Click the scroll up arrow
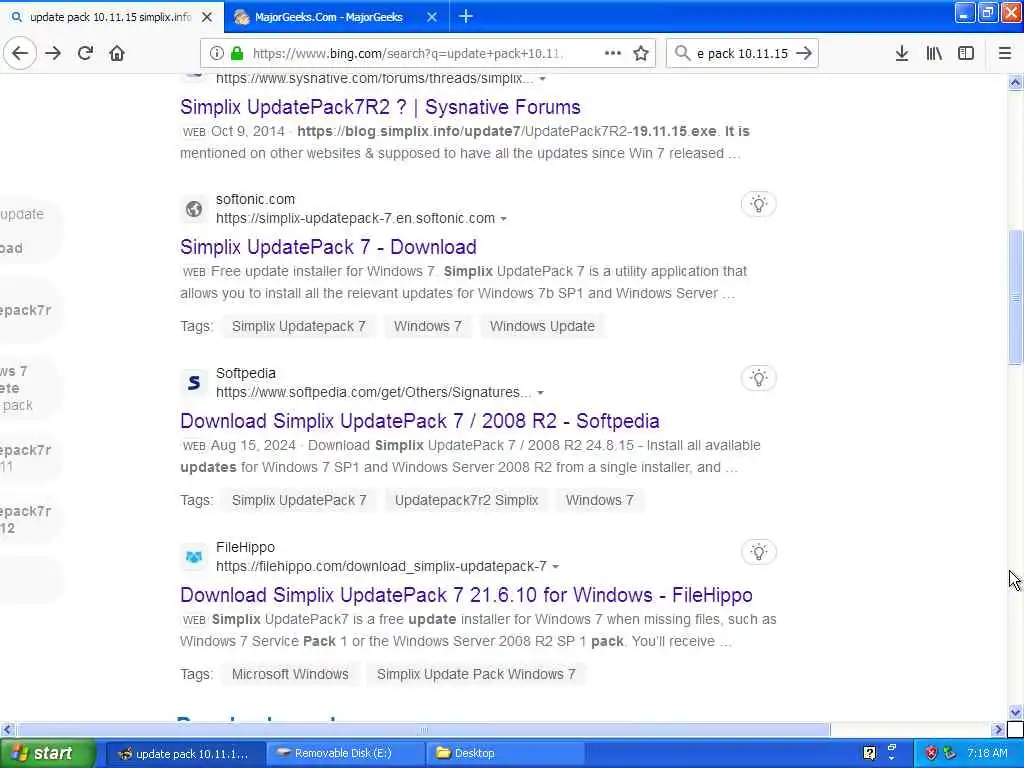The image size is (1024, 768). (x=1015, y=82)
